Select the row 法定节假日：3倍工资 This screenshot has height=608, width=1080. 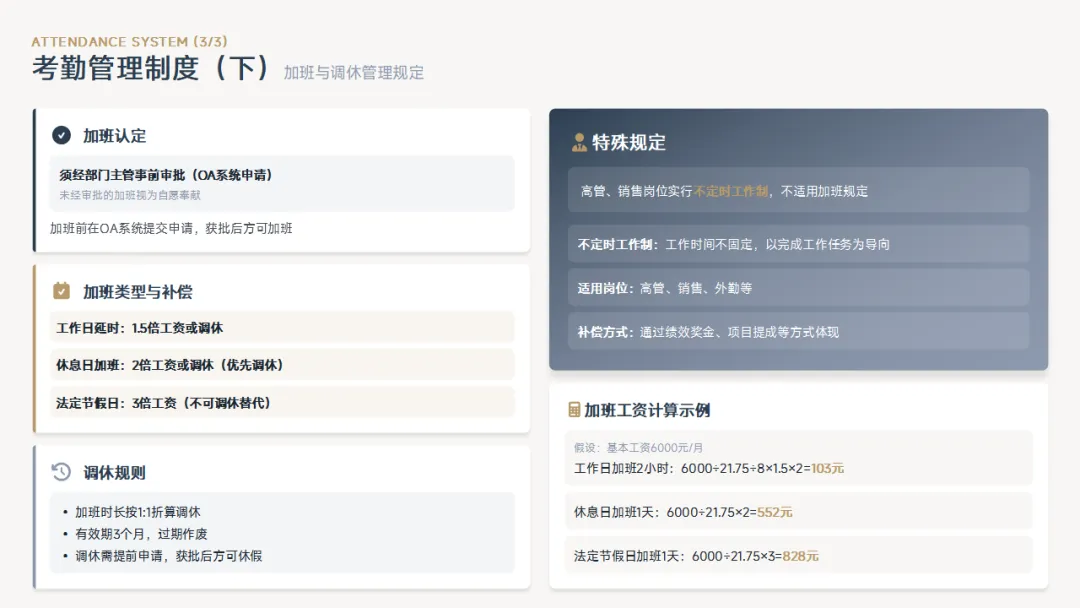(282, 403)
